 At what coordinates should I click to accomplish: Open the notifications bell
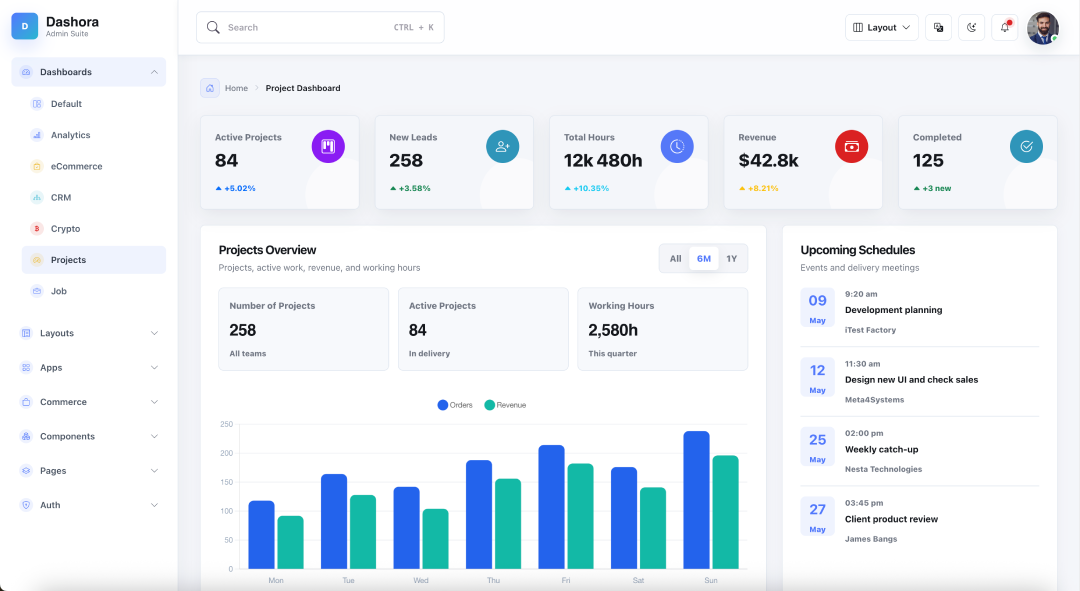[x=1005, y=28]
